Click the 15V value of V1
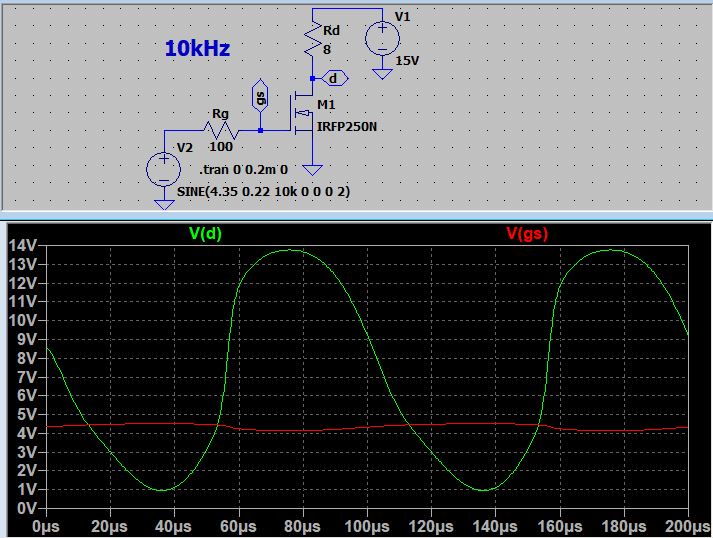Image resolution: width=713 pixels, height=538 pixels. click(x=407, y=60)
